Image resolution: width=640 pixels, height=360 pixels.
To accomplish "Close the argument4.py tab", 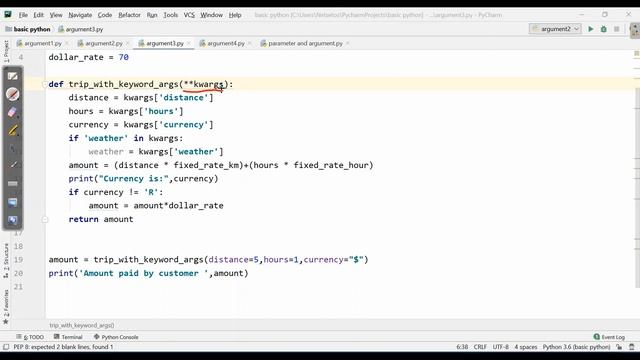I will tap(249, 43).
